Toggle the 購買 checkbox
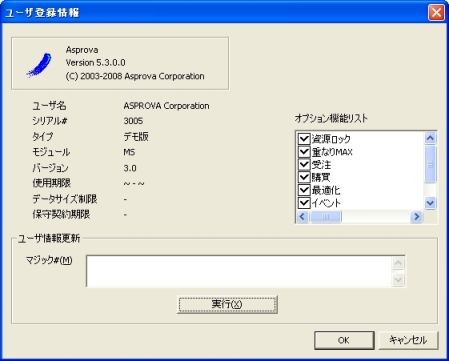 [304, 177]
